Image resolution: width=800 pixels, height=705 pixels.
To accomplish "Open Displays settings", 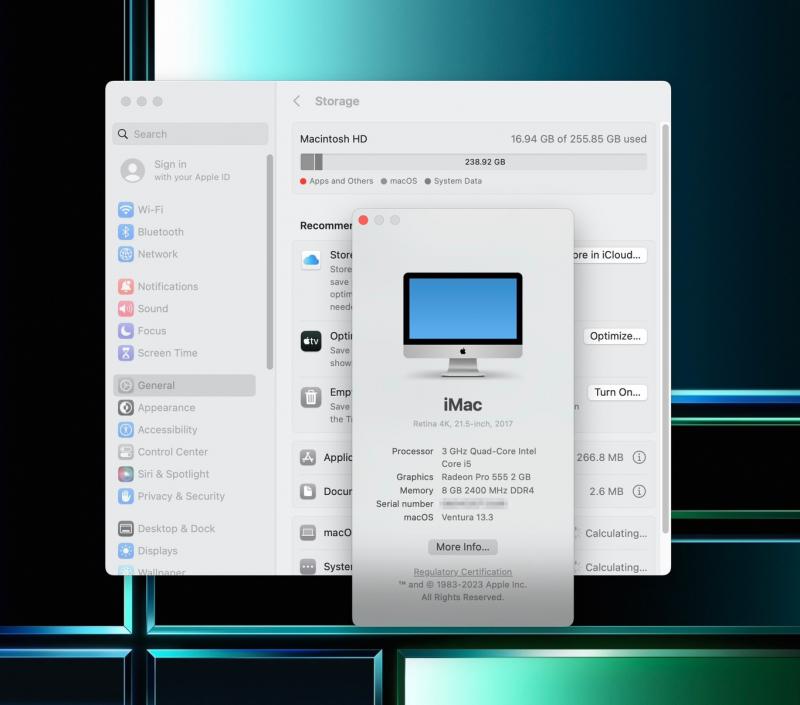I will click(148, 550).
